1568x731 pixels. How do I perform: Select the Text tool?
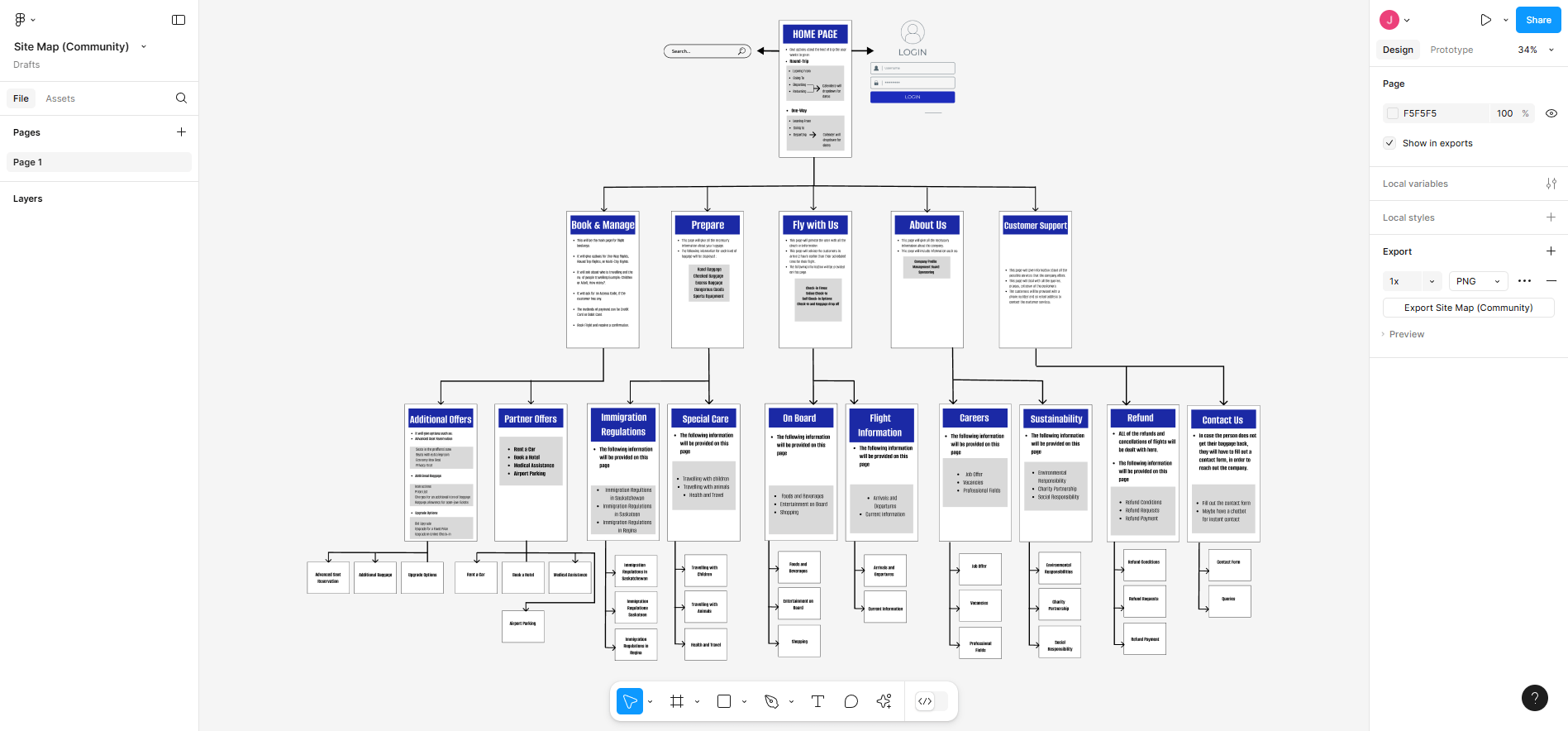pyautogui.click(x=817, y=701)
